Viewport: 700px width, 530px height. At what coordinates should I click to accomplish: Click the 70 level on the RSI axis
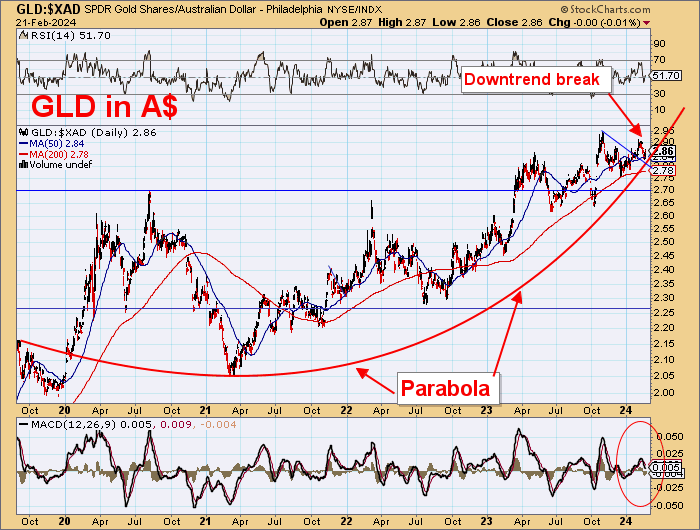pyautogui.click(x=660, y=60)
